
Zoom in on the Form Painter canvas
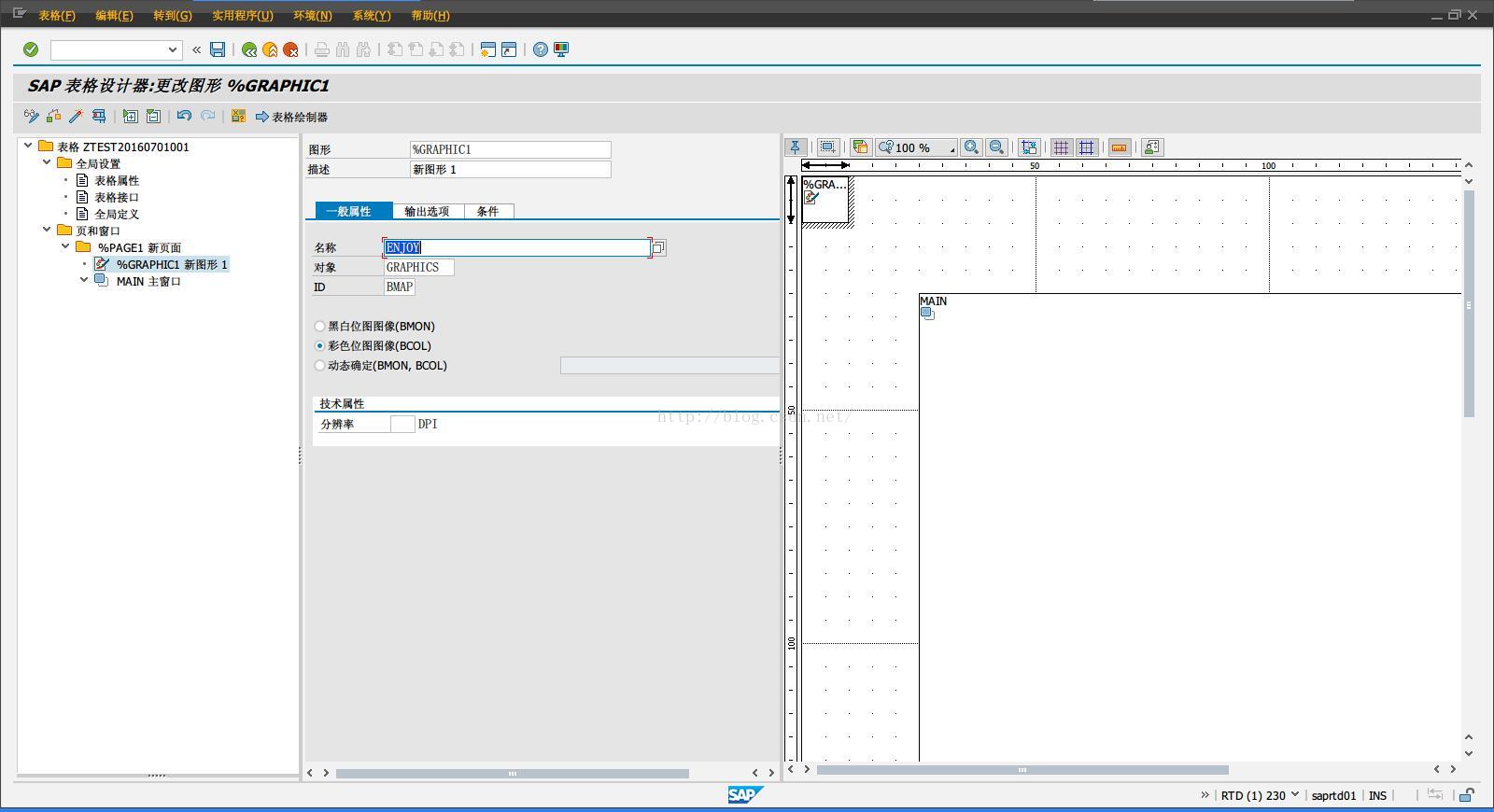pyautogui.click(x=972, y=147)
